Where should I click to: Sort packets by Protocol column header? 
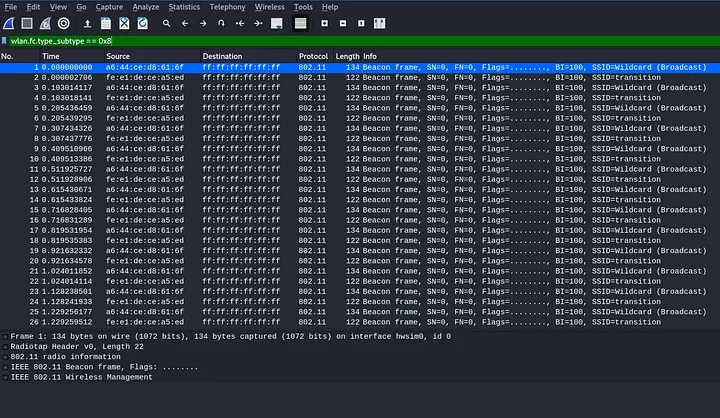313,56
